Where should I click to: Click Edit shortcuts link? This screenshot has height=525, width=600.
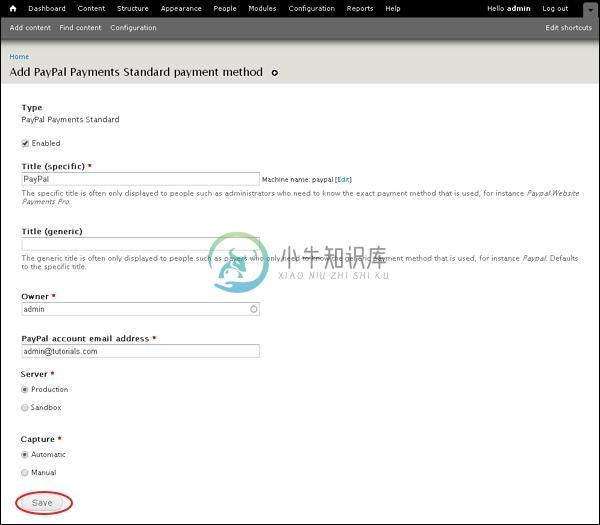569,28
